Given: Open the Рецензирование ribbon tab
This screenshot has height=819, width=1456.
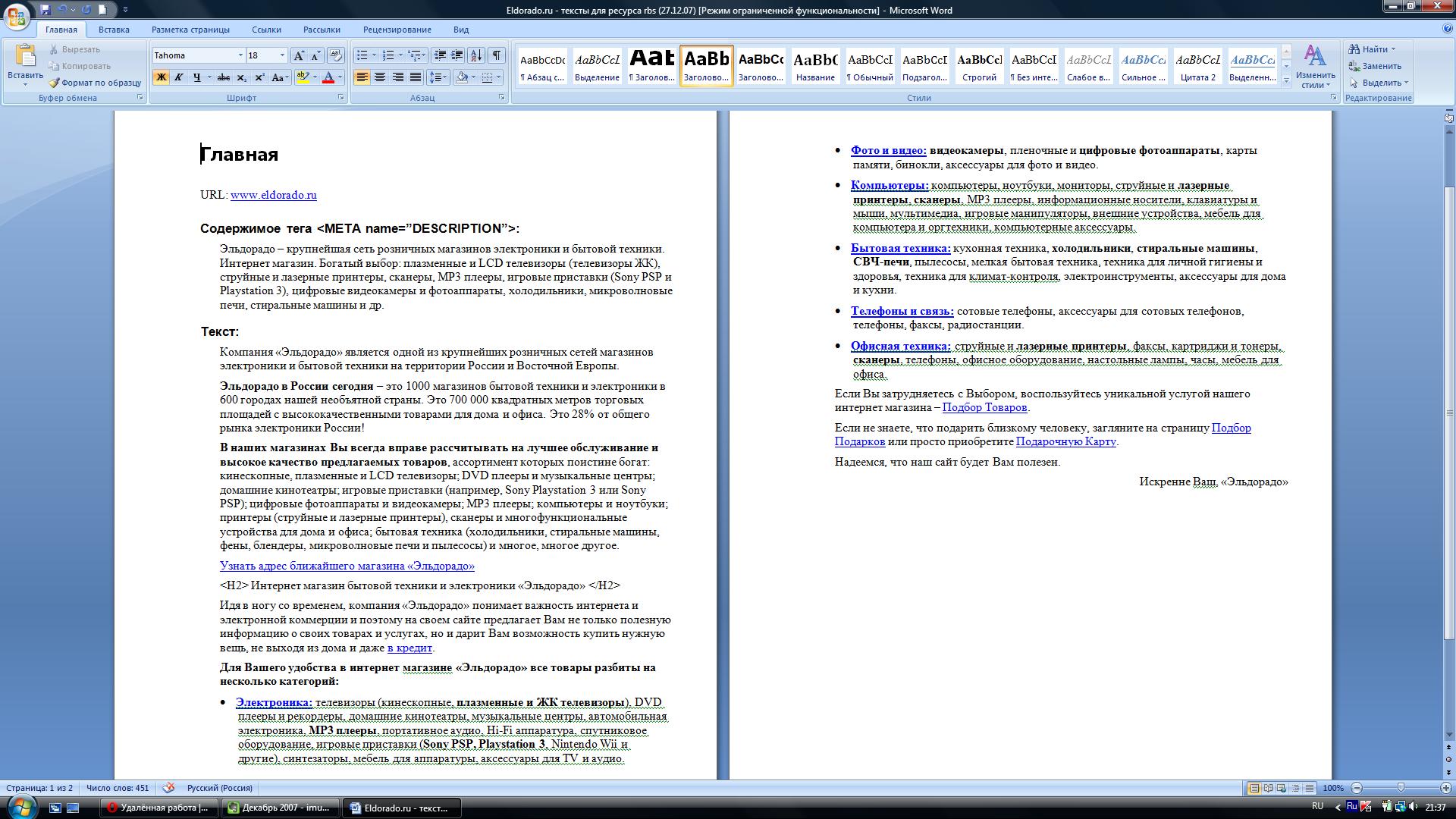Looking at the screenshot, I should 397,30.
